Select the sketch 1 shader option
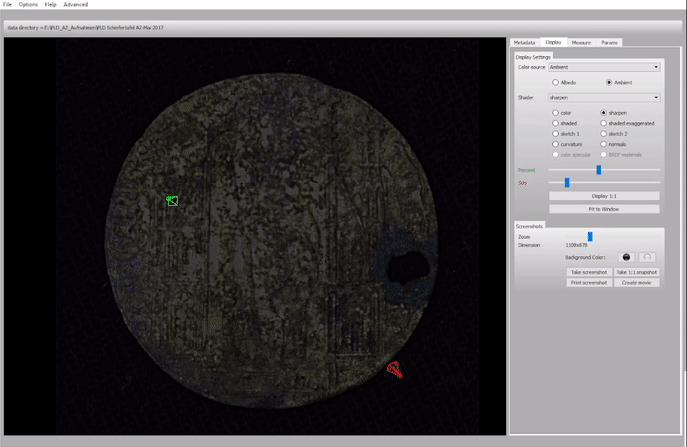This screenshot has width=687, height=447. pos(555,133)
